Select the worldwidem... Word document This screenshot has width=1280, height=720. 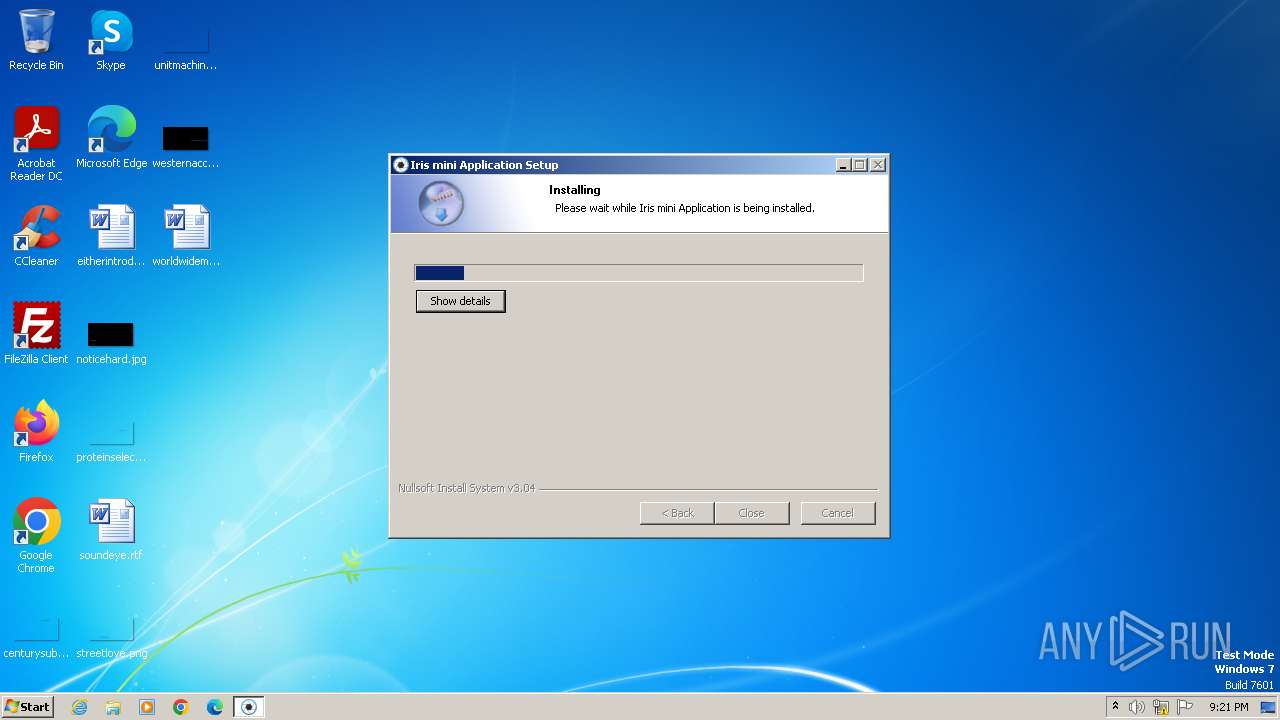(185, 236)
